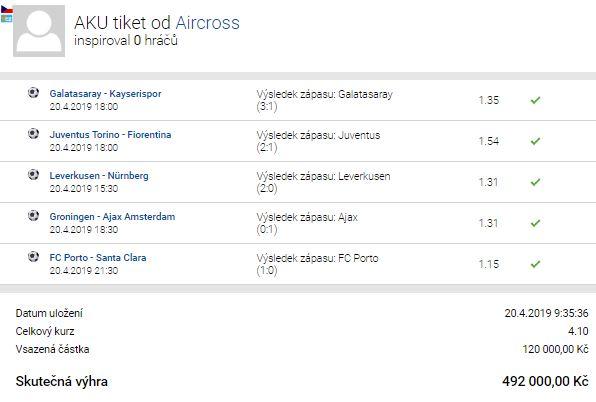This screenshot has width=596, height=402.
Task: Open the FC Porto - Santa Clara match link
Action: tap(98, 258)
